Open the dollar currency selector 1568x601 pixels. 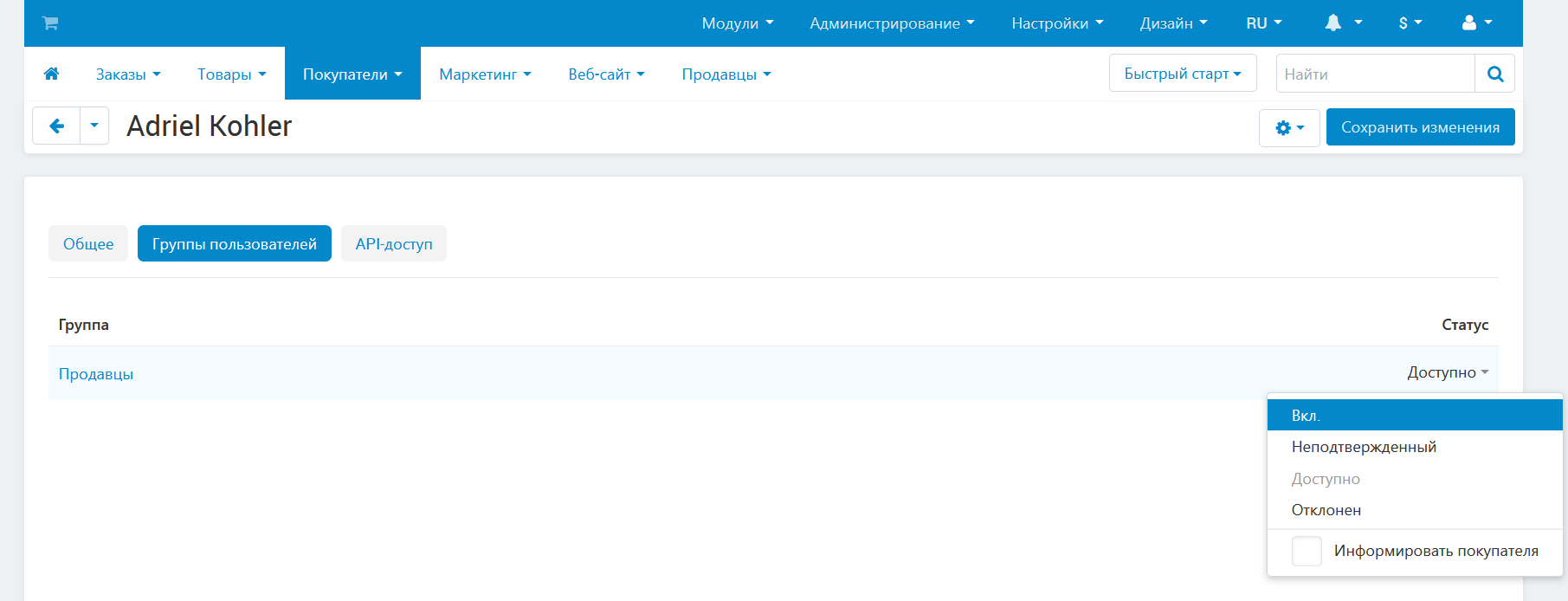1410,23
